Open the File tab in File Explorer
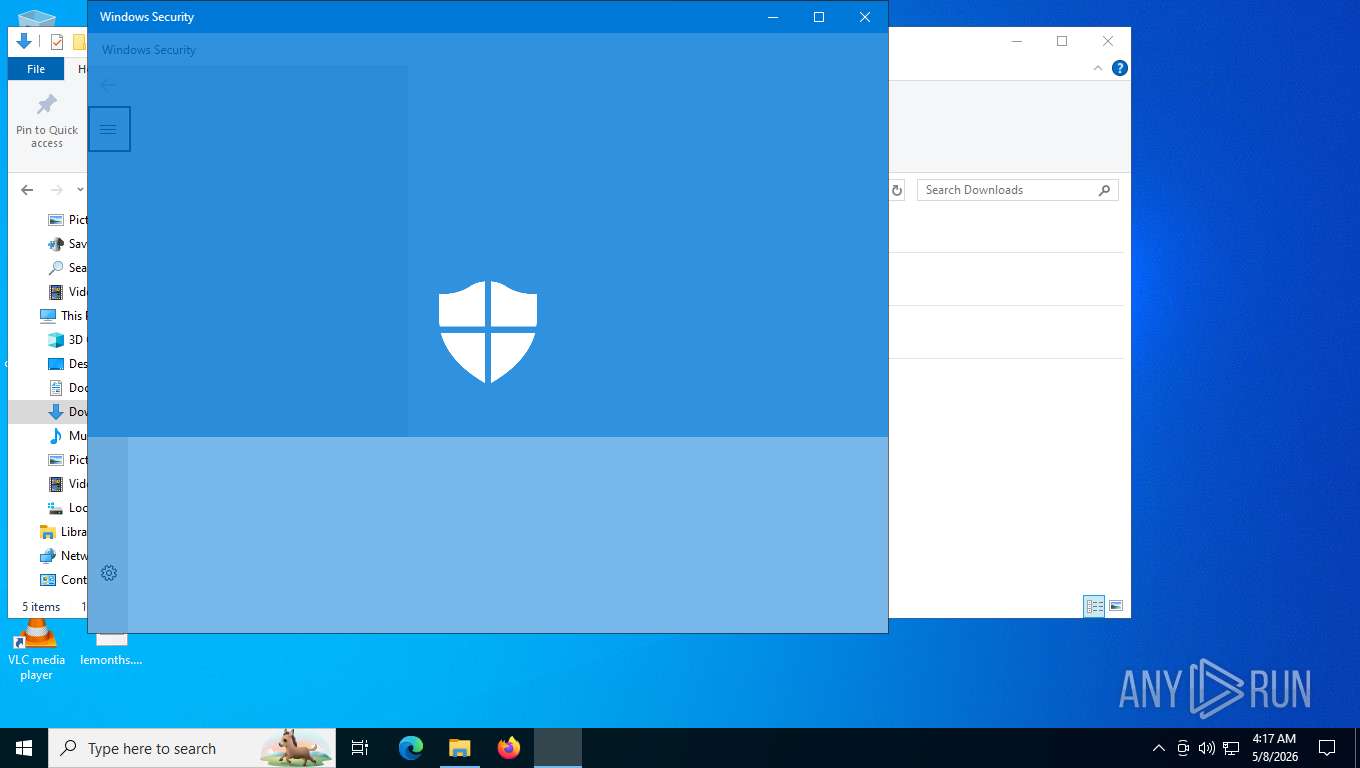 [36, 69]
